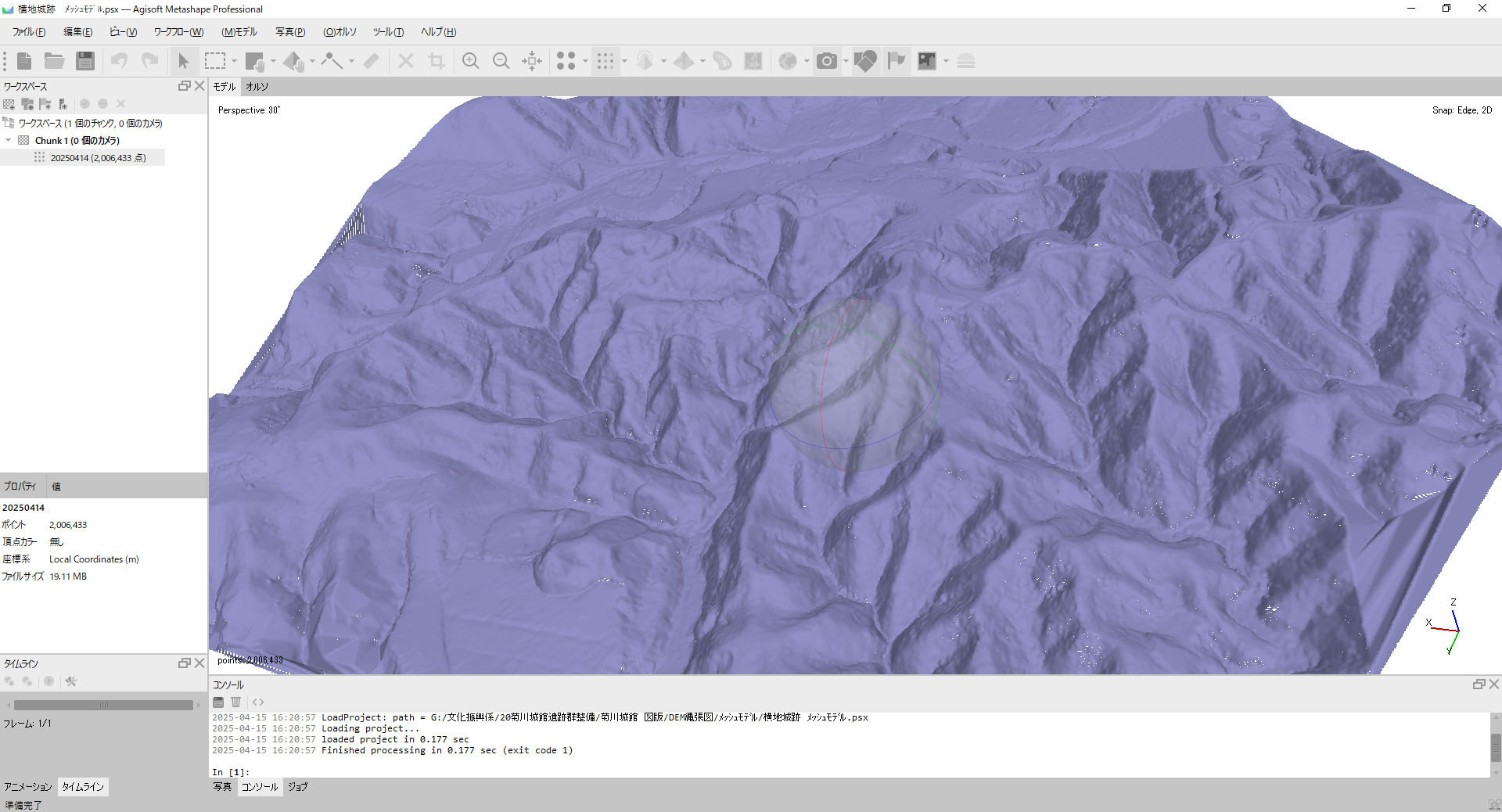The image size is (1502, 812).
Task: Zoom out with the magnifier minus icon
Action: tap(501, 61)
